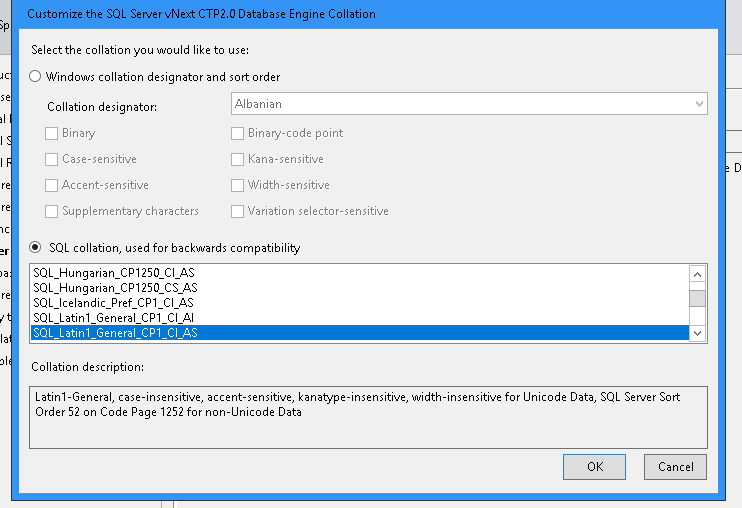Check the Supplementary characters checkbox
The width and height of the screenshot is (742, 508).
51,211
